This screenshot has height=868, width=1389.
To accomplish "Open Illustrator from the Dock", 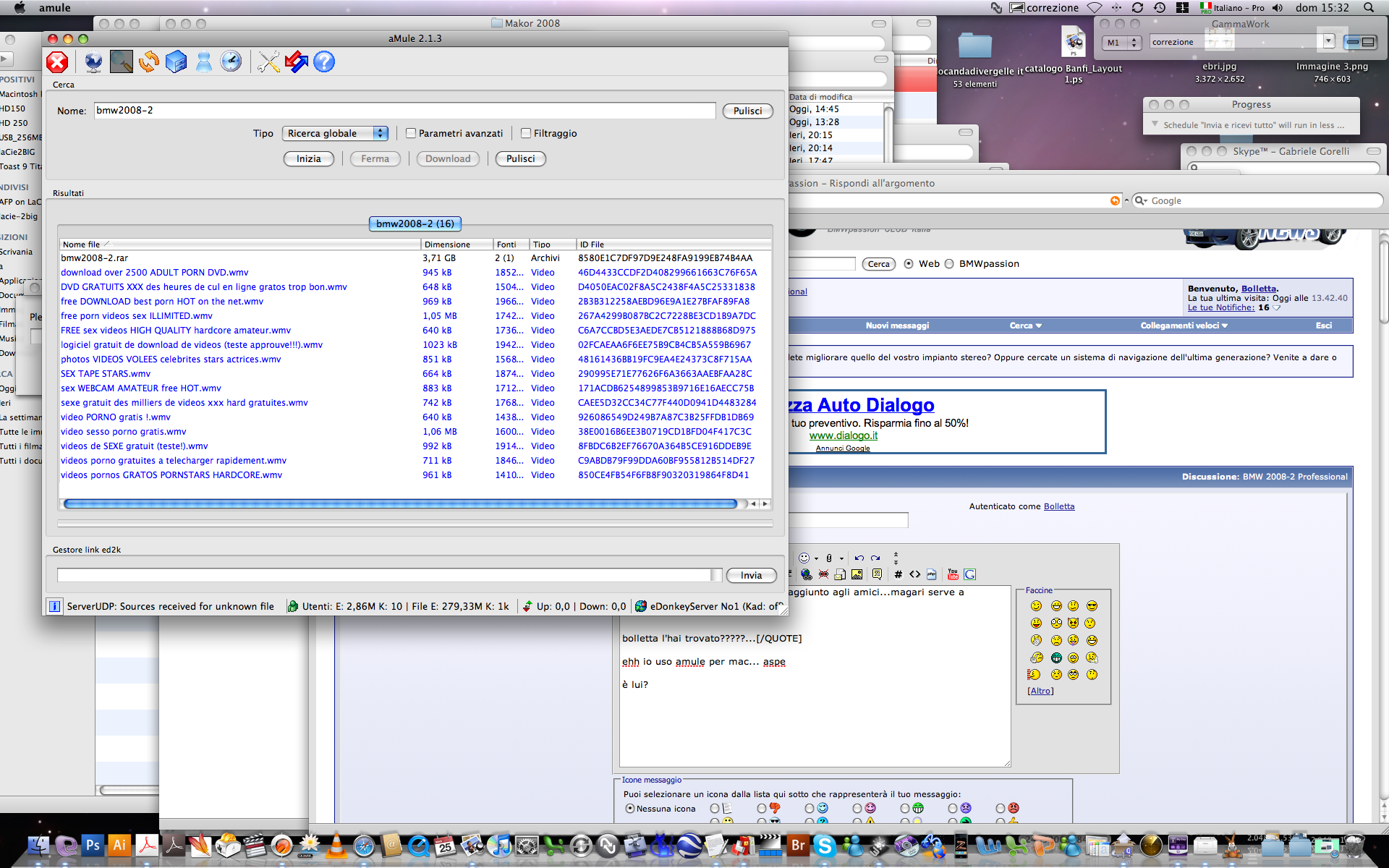I will (119, 845).
